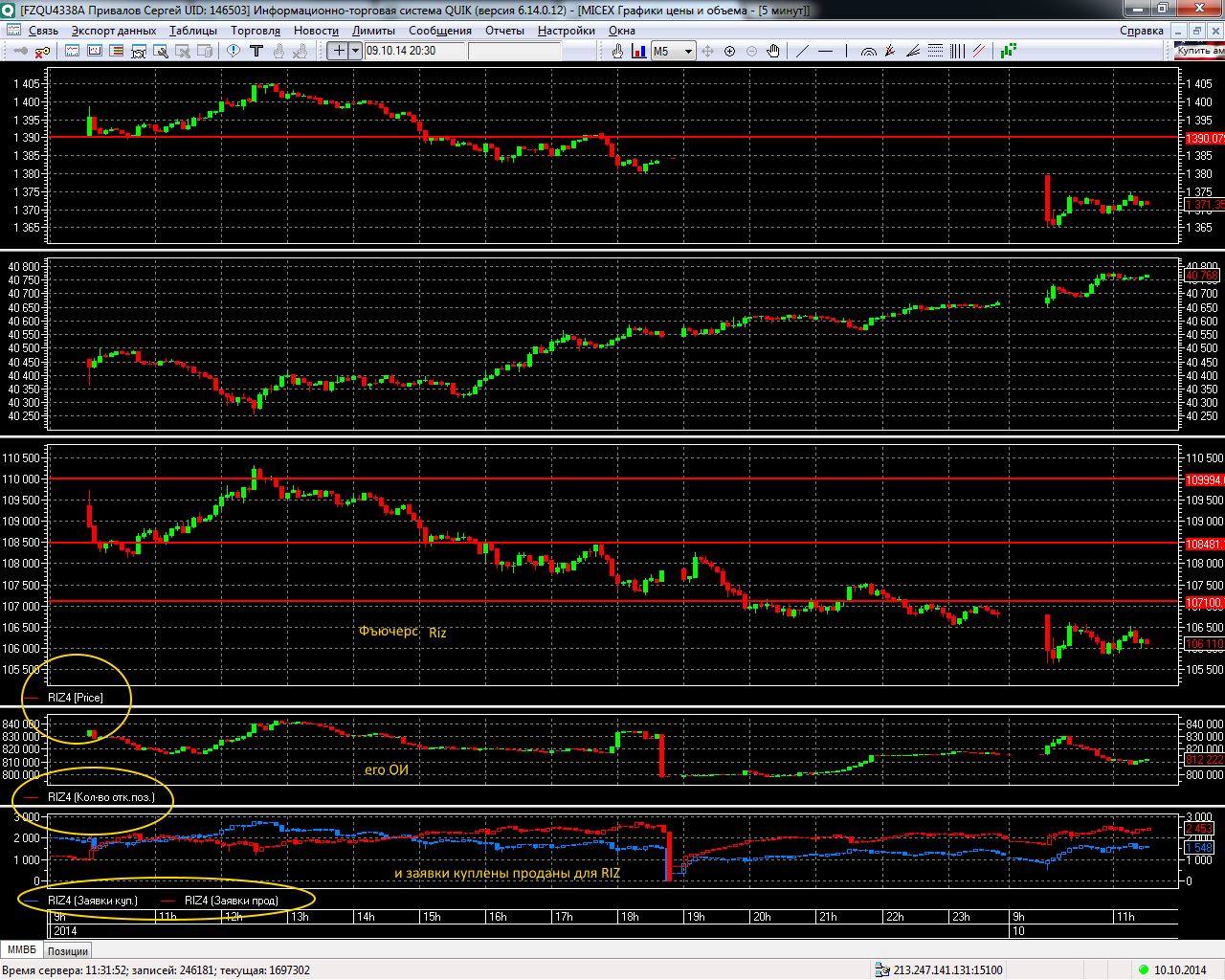The width and height of the screenshot is (1225, 980).
Task: Open the Справка menu
Action: coord(1142,31)
